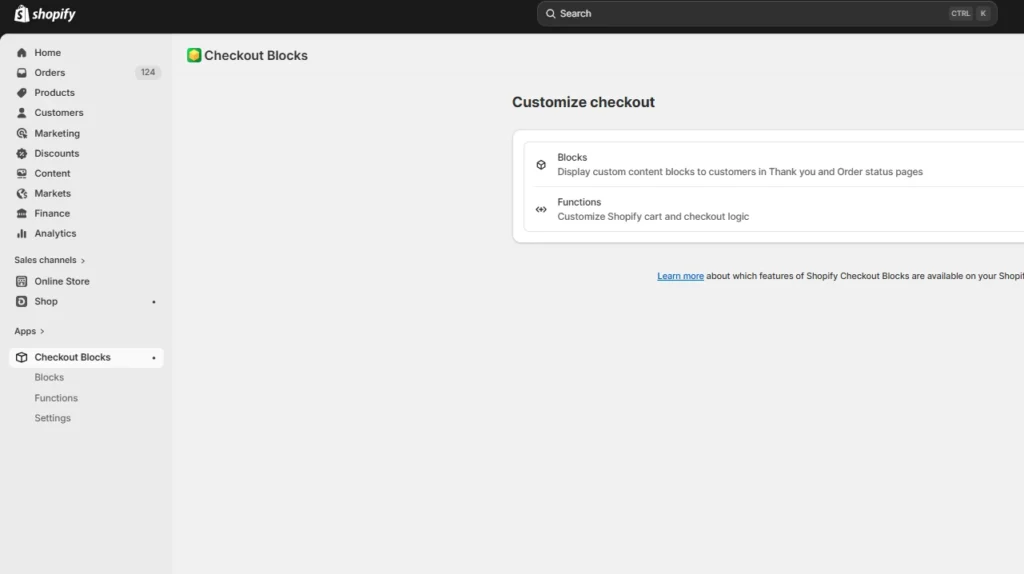
Task: Select Checkout Blocks app in sidebar
Action: (86, 357)
